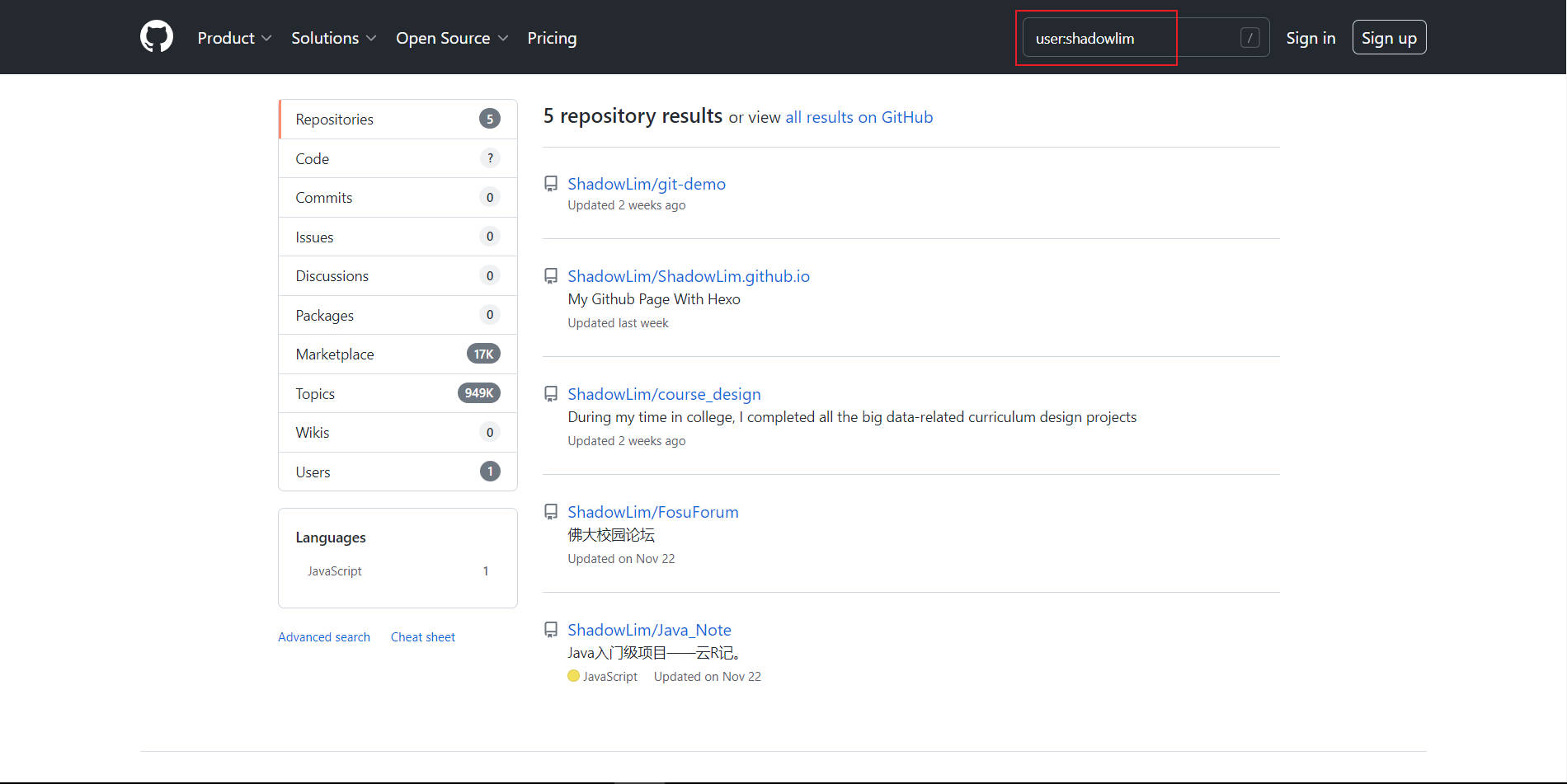
Task: Click repository icon beside ShadowLim/git-demo
Action: pyautogui.click(x=551, y=184)
